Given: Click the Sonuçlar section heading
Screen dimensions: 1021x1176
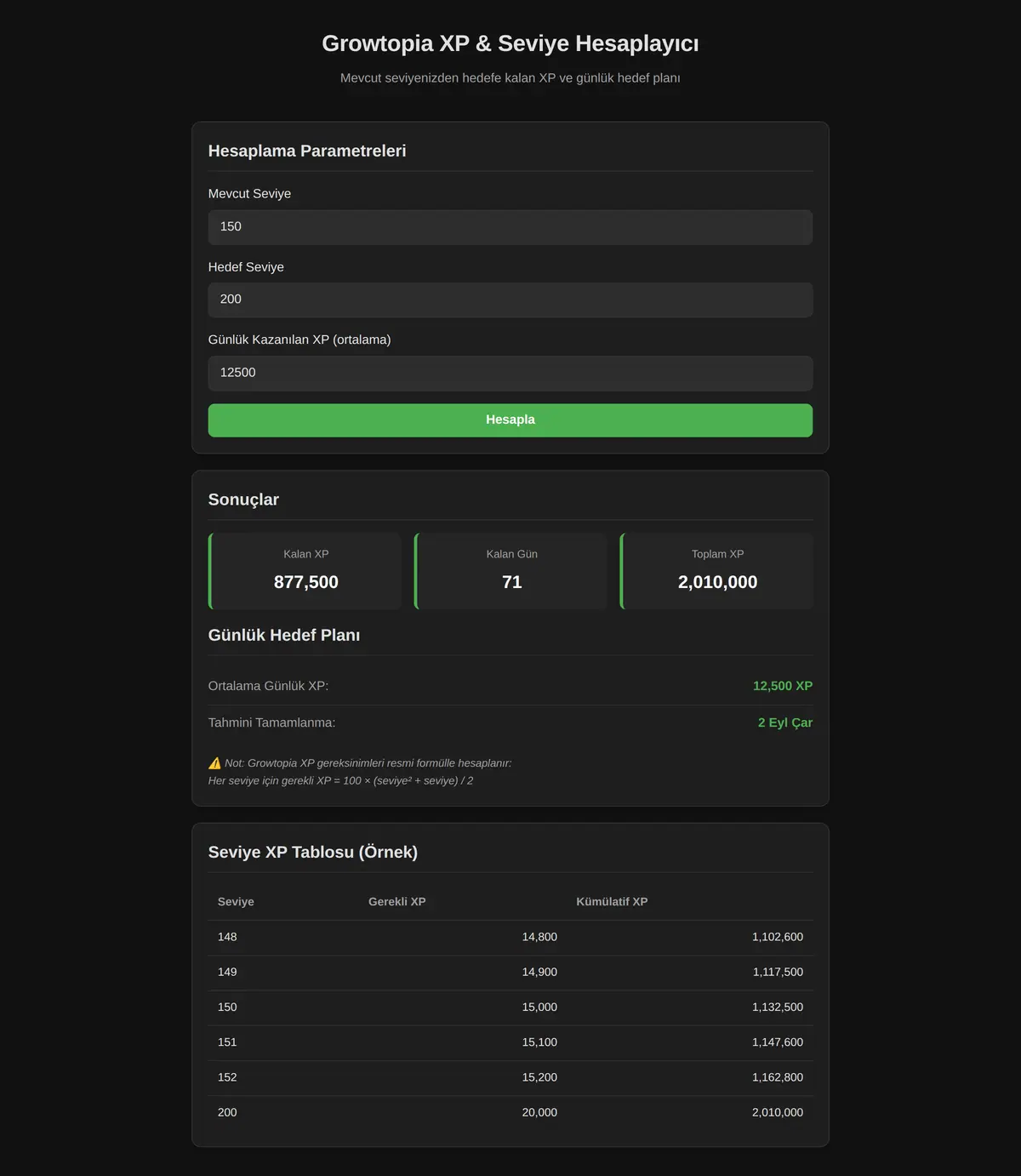Looking at the screenshot, I should 243,500.
